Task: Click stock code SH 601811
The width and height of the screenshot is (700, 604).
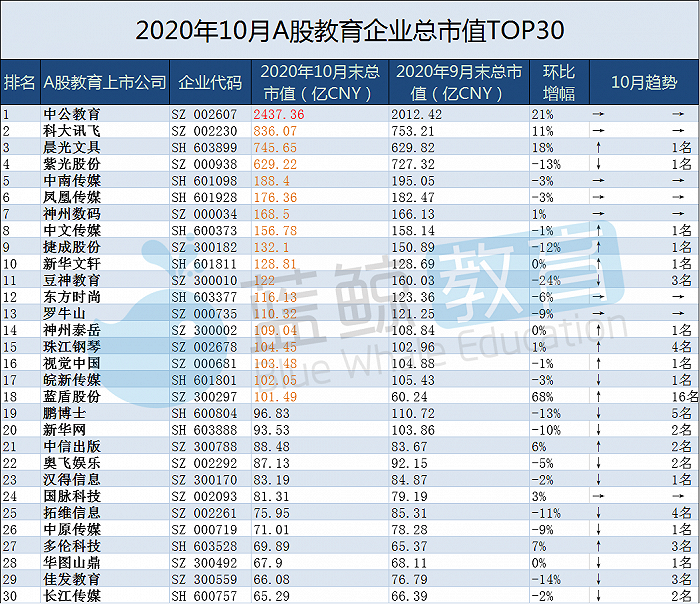Action: 204,264
